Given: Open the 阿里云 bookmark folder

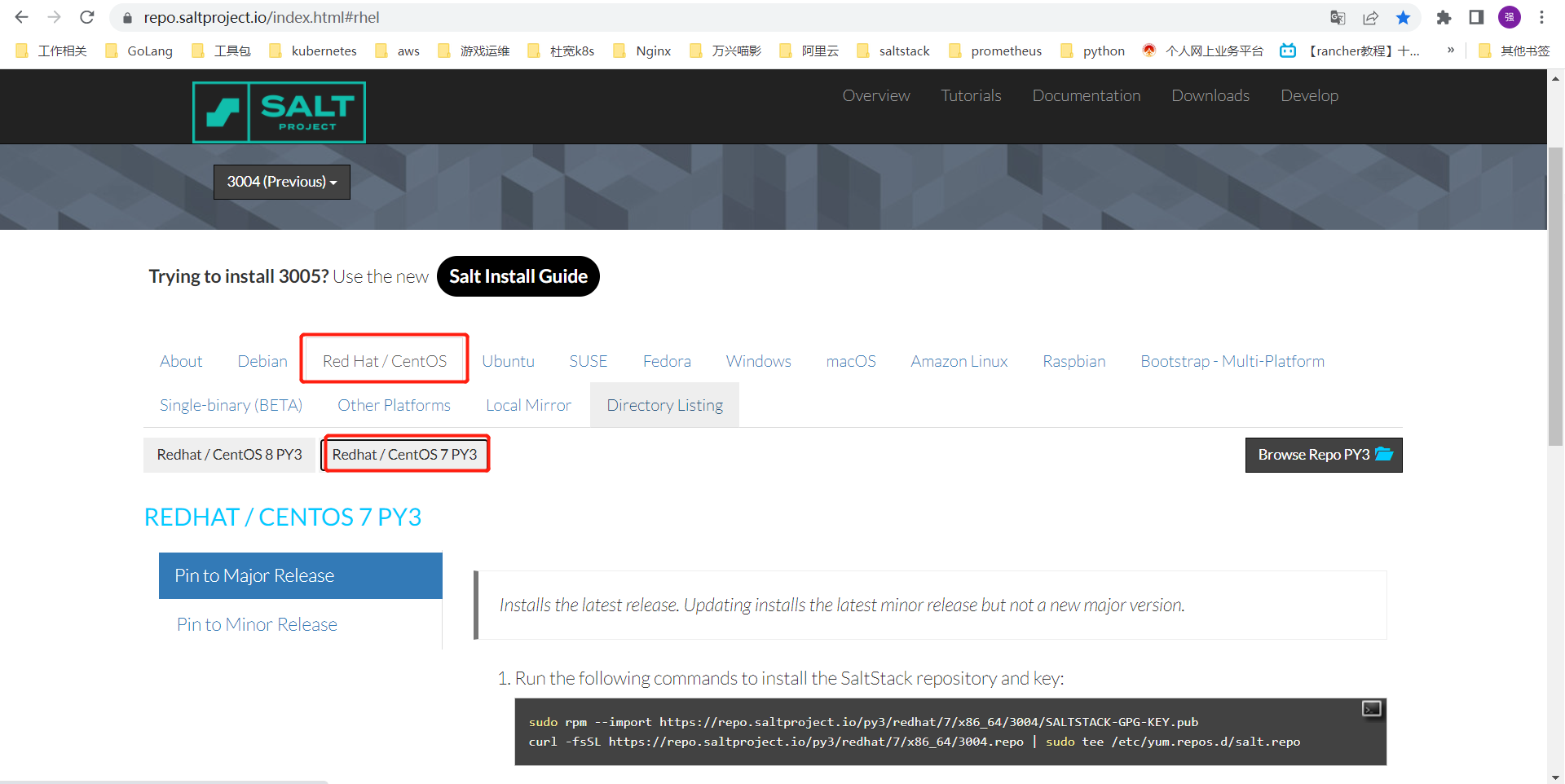Looking at the screenshot, I should [x=809, y=51].
